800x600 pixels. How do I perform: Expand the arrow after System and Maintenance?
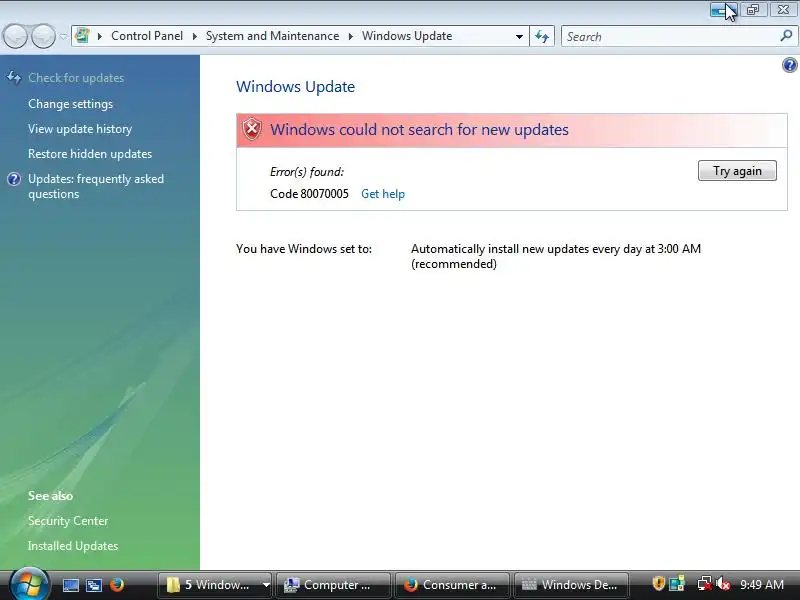[x=351, y=36]
